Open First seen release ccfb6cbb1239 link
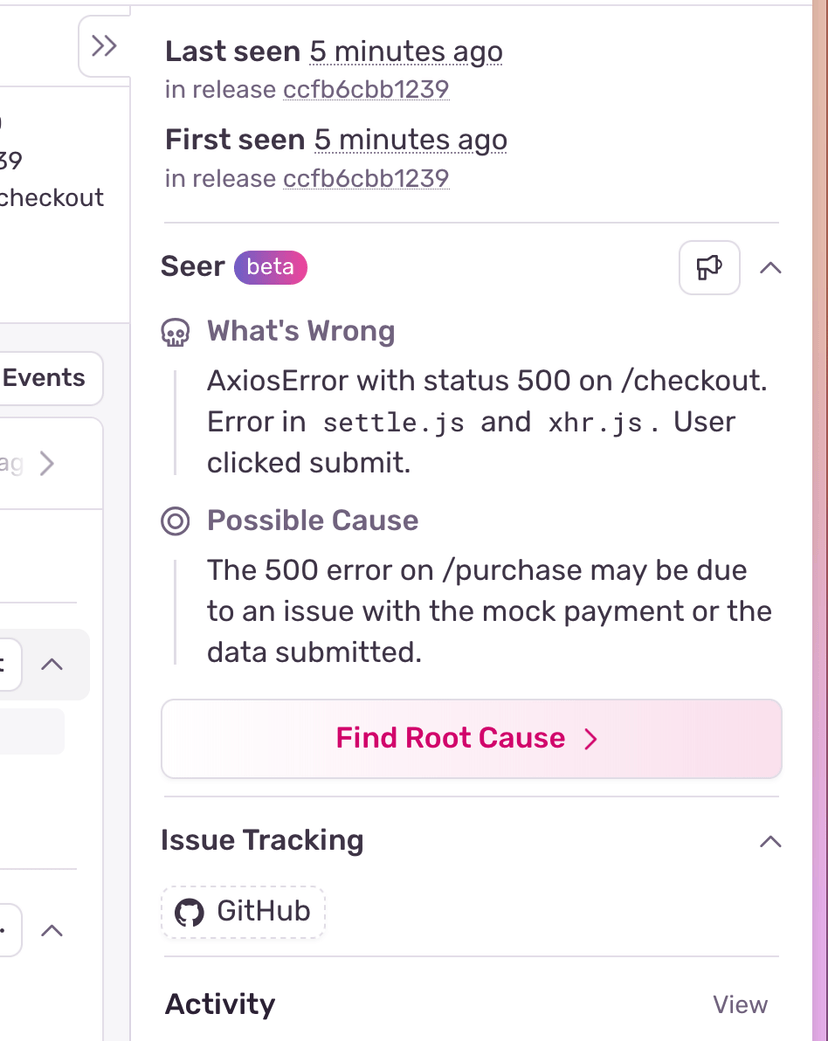The width and height of the screenshot is (828, 1041). tap(366, 179)
